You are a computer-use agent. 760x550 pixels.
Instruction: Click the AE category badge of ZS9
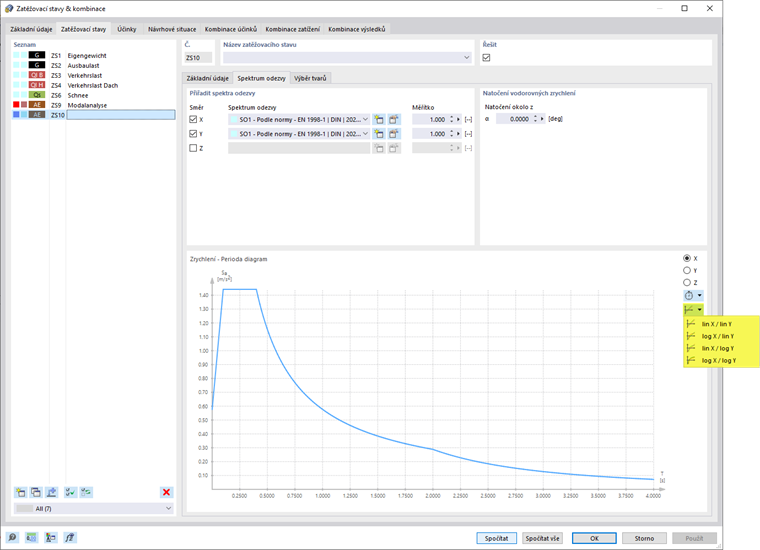coord(37,105)
